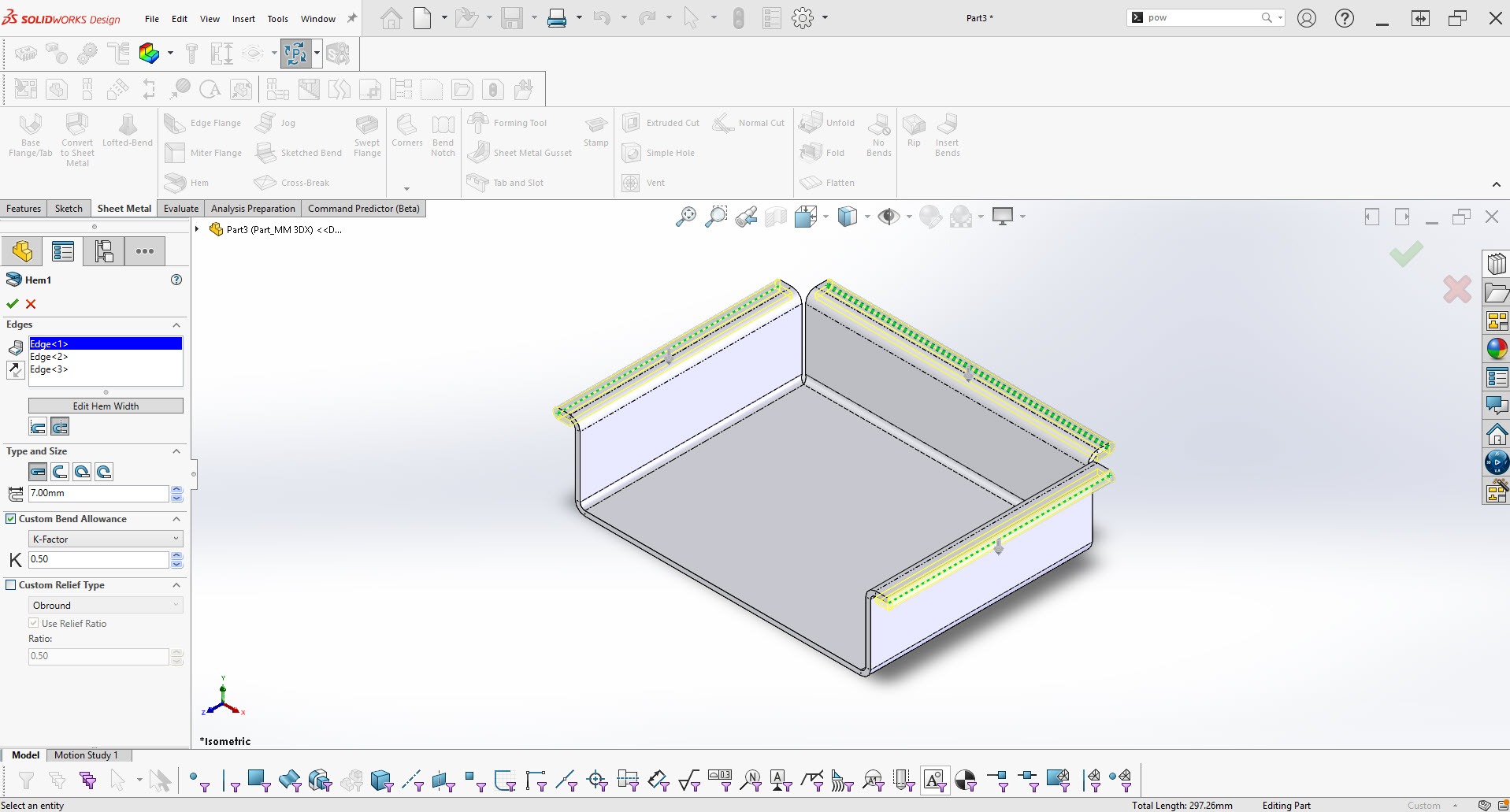This screenshot has height=812, width=1510.
Task: Switch to the Evaluate tab
Action: point(180,208)
